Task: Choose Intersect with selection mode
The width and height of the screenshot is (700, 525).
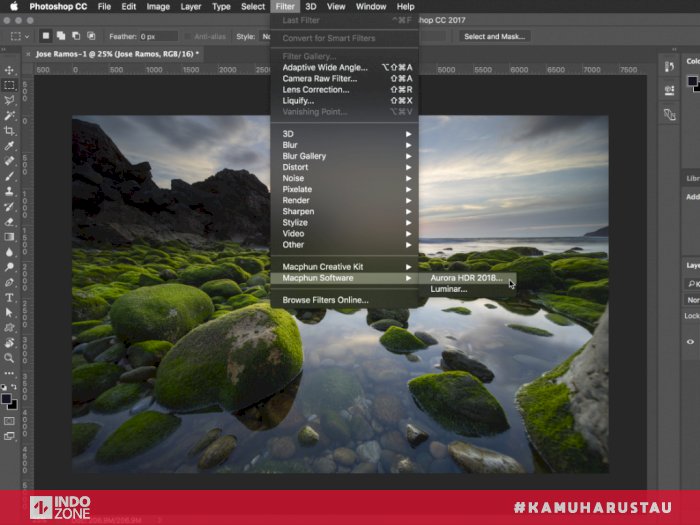Action: [x=91, y=36]
